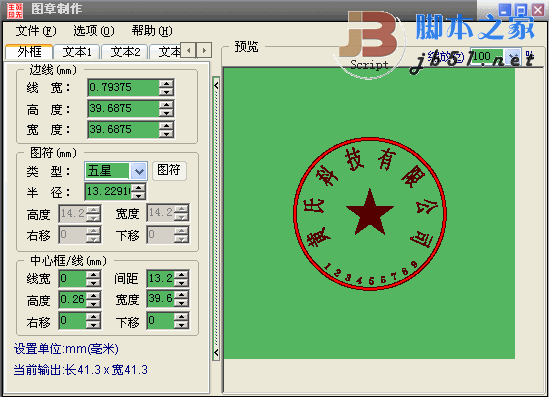549x397 pixels.
Task: Open the 文件(F) menu
Action: click(36, 31)
